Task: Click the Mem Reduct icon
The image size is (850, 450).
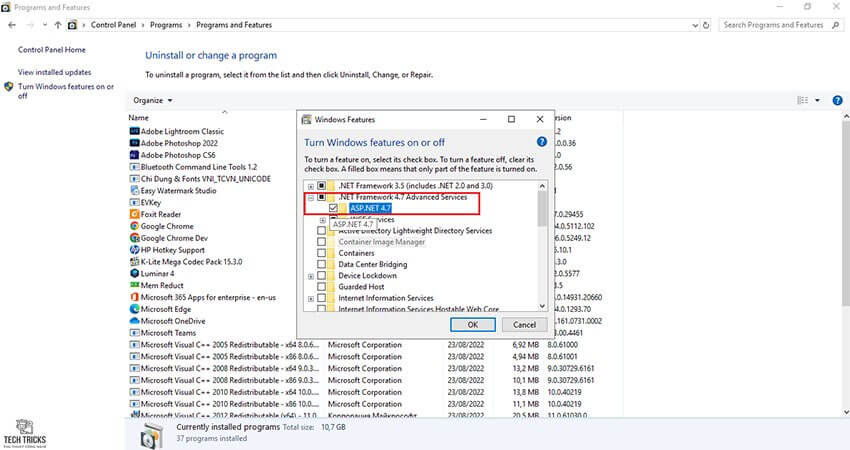Action: 134,285
